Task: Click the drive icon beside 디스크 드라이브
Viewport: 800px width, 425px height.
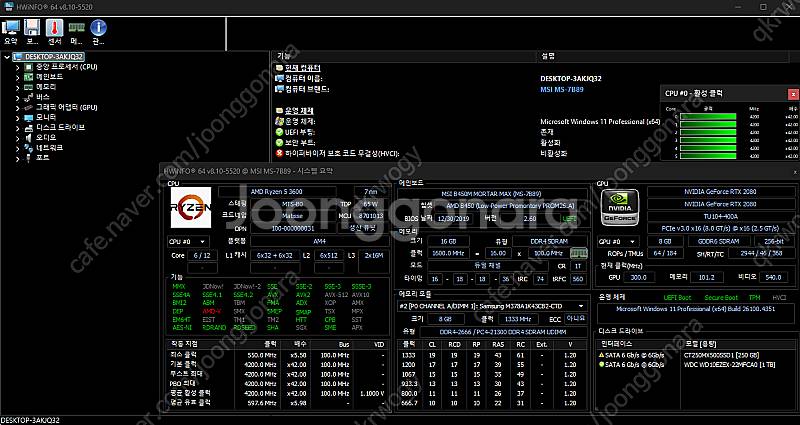Action: click(29, 128)
